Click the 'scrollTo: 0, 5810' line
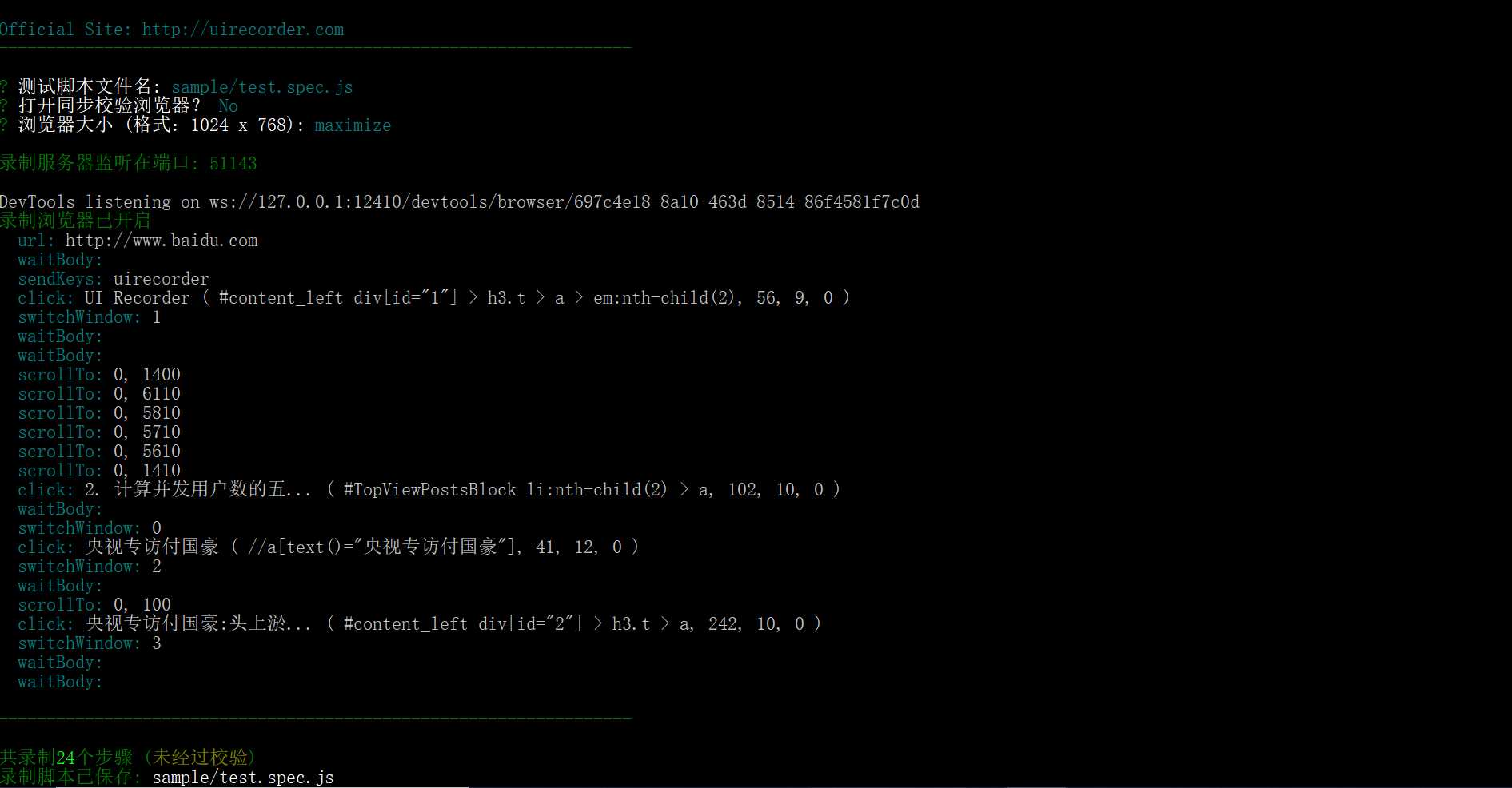Screen dimensions: 1512x788 [x=99, y=413]
